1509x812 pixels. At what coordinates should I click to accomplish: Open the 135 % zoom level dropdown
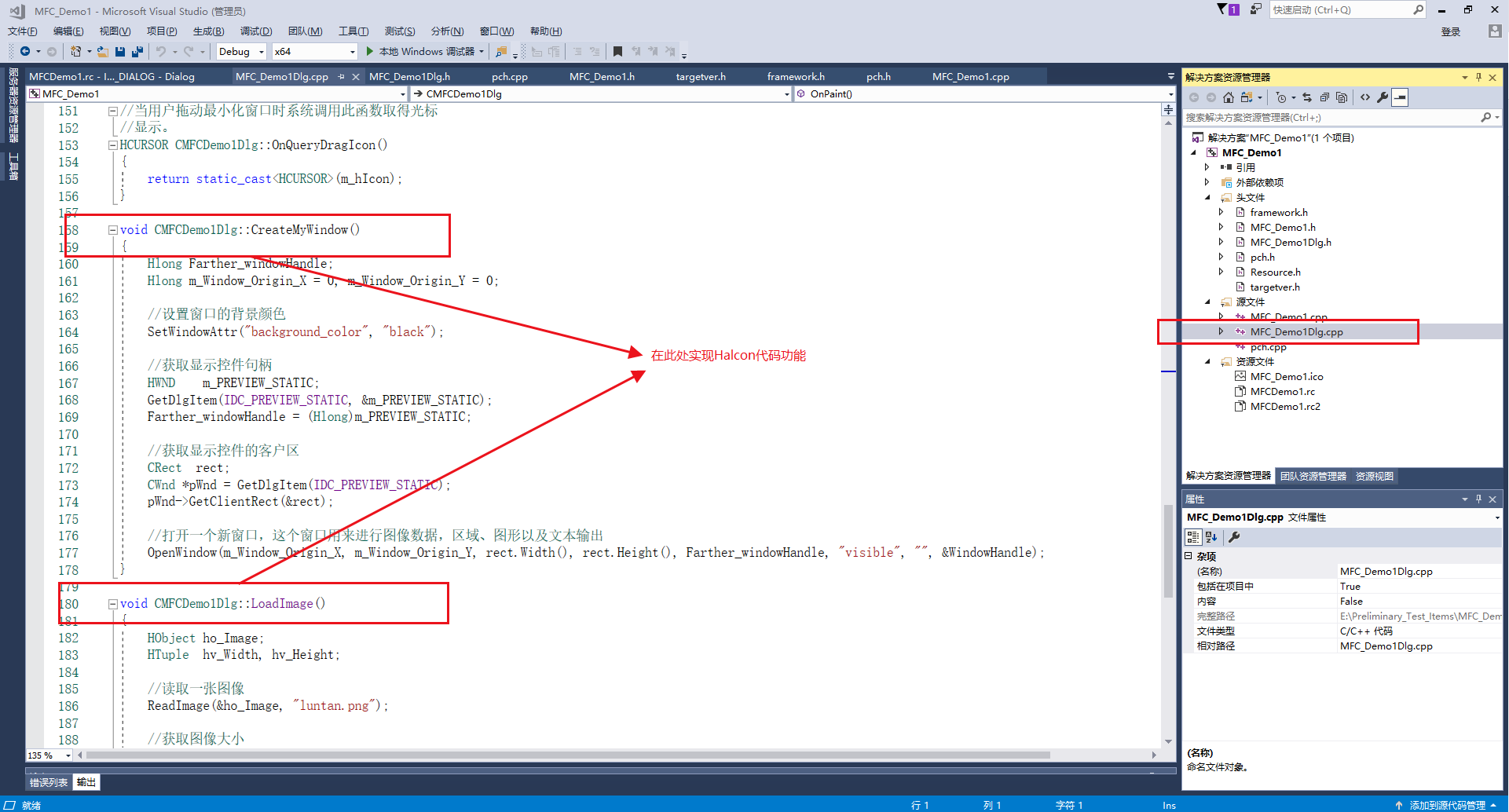click(x=49, y=755)
